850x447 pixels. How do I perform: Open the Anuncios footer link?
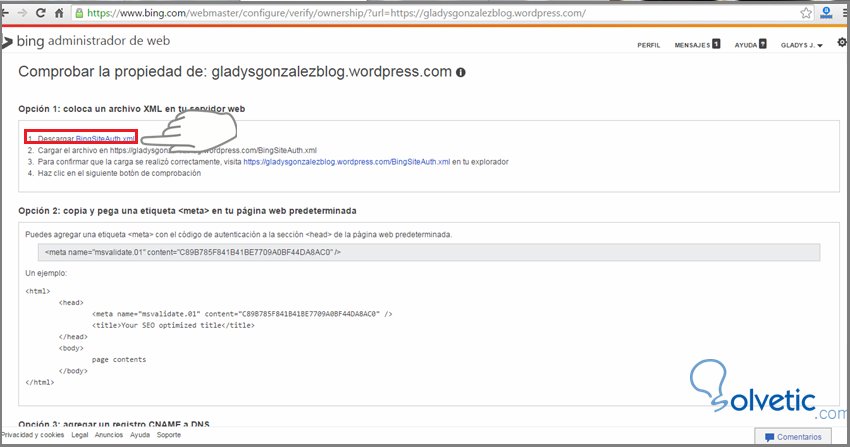pos(109,435)
